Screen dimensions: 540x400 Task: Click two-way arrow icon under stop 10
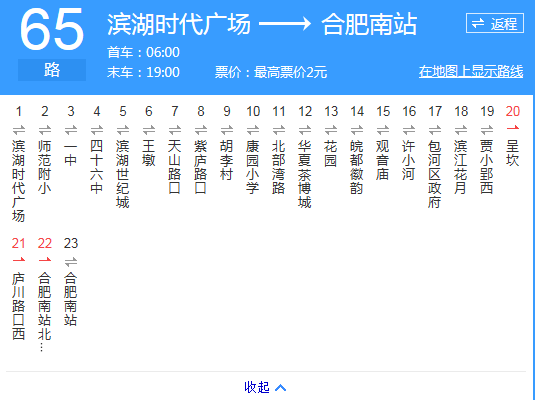(x=252, y=130)
